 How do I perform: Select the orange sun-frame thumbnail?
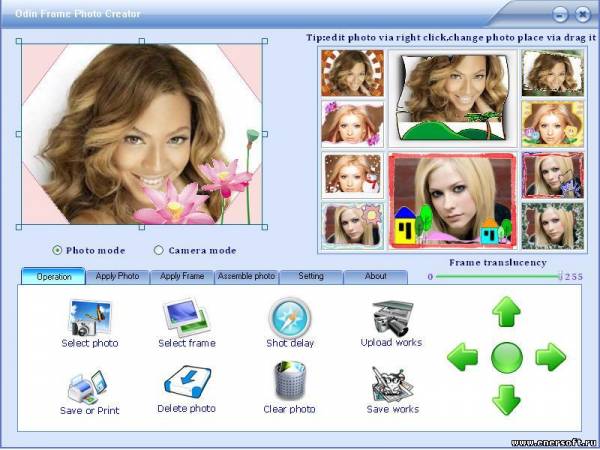click(x=352, y=73)
